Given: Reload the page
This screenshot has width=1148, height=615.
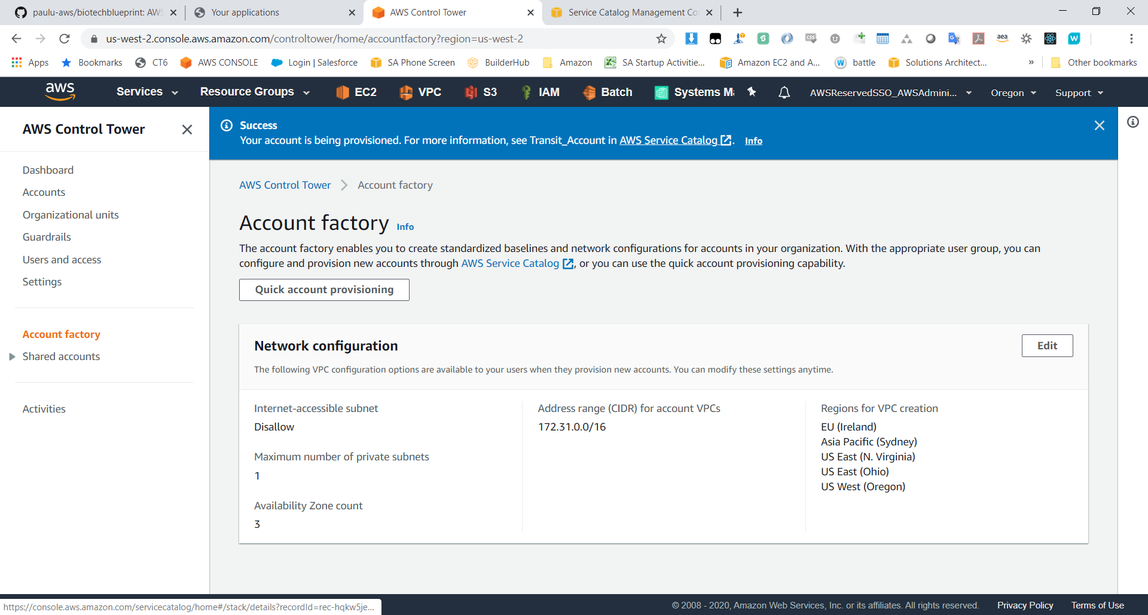Looking at the screenshot, I should click(x=64, y=38).
